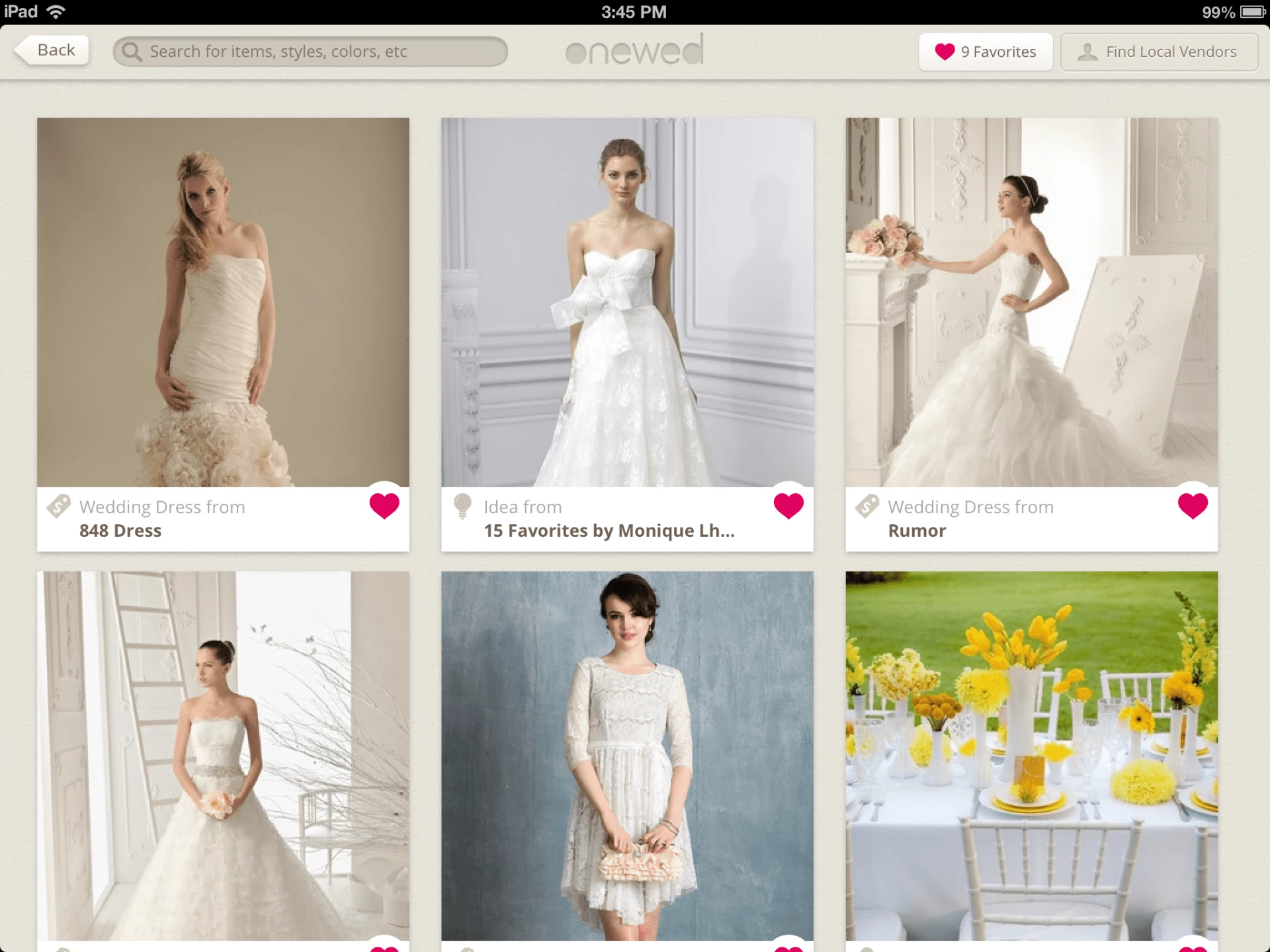Click heart icon in Favorites button

(945, 52)
